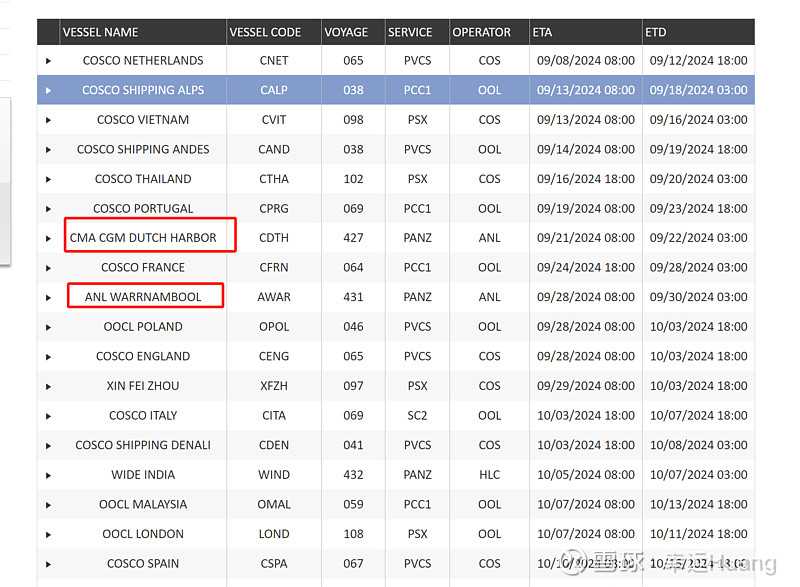Expand the OOCL POLAND row arrow
Image resolution: width=800 pixels, height=587 pixels.
[x=48, y=327]
